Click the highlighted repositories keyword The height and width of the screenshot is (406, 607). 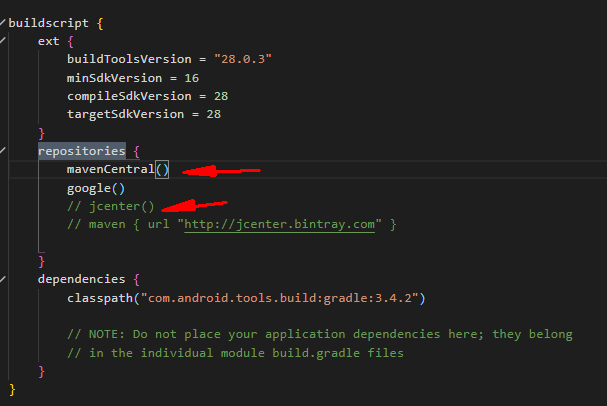[x=82, y=151]
